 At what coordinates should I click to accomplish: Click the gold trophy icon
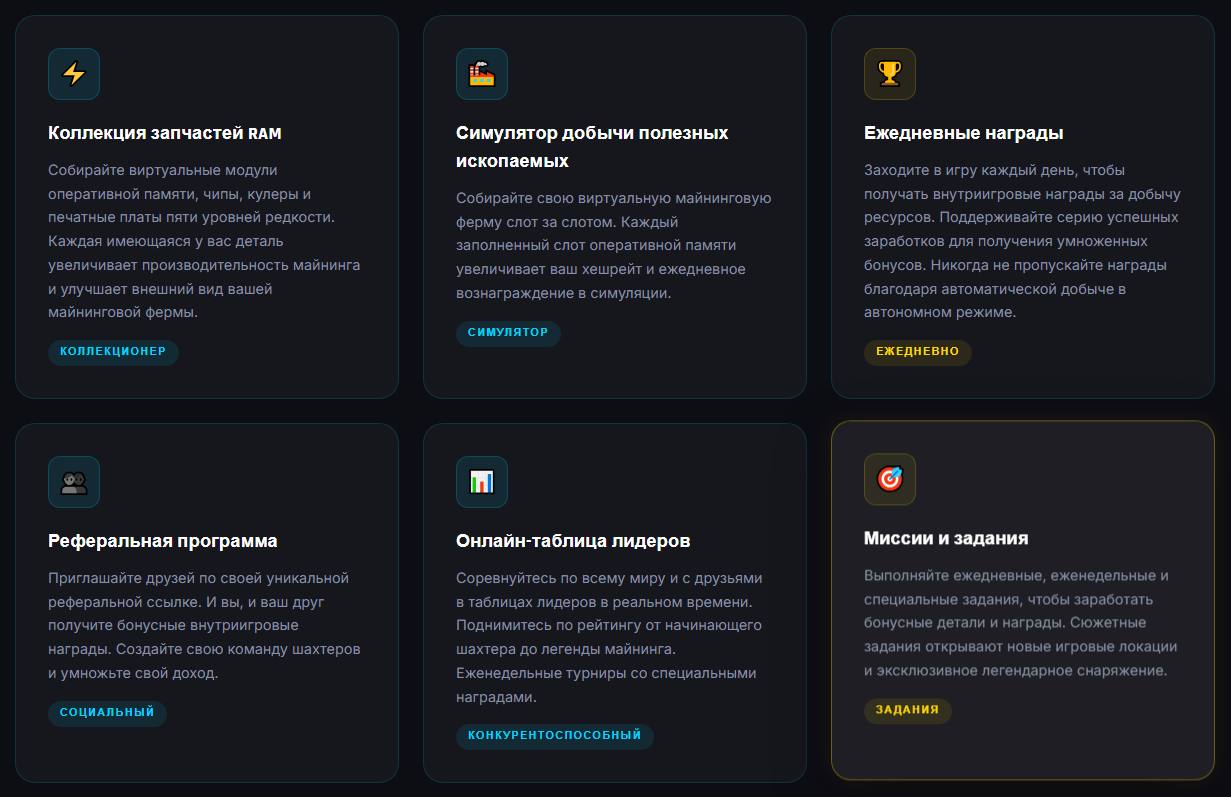(x=890, y=74)
